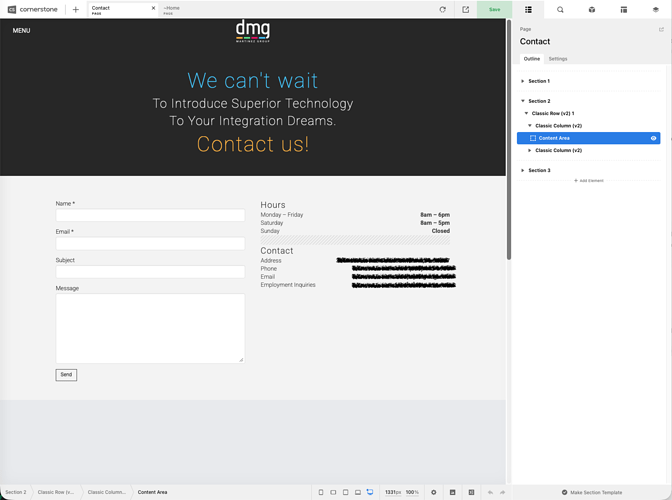Open the Templates layout icon panel
The height and width of the screenshot is (500, 672).
point(624,9)
